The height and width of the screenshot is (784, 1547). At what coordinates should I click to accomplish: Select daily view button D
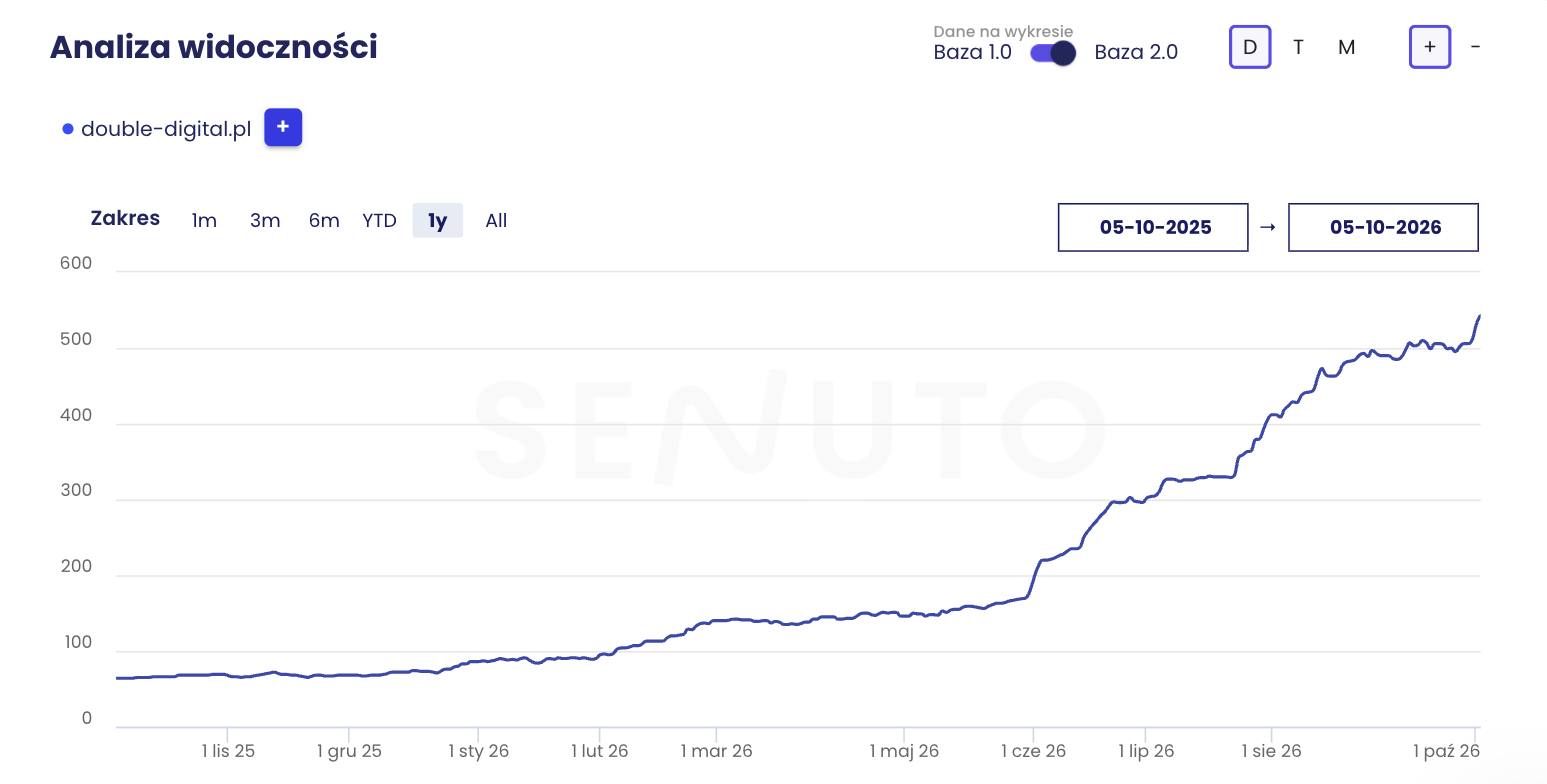[x=1250, y=47]
